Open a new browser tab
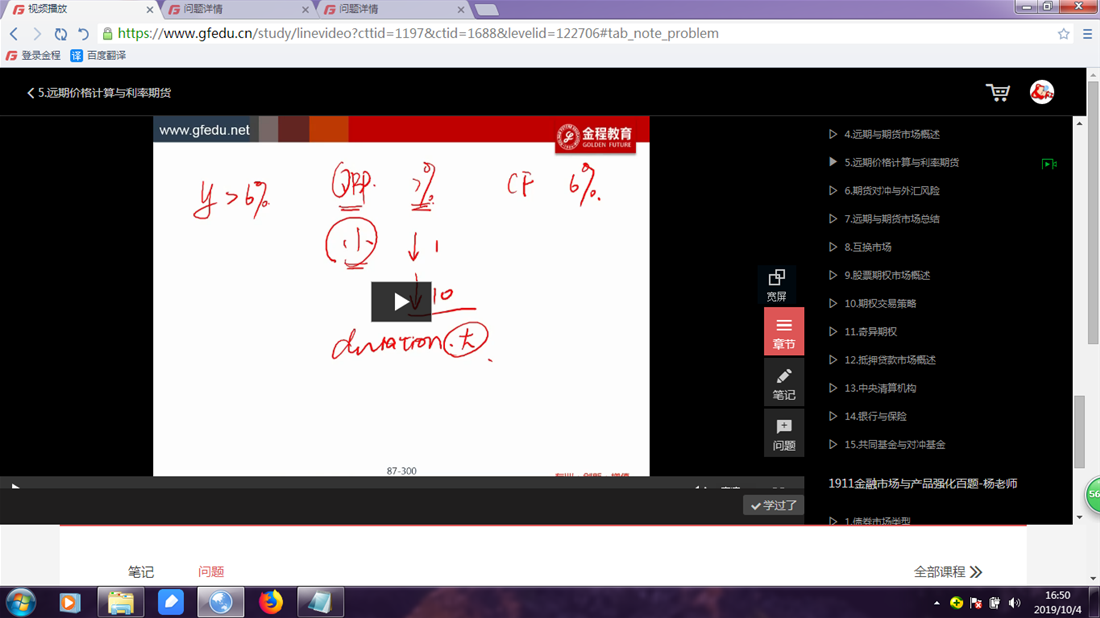Screen dimensions: 1100x618 click(x=486, y=10)
